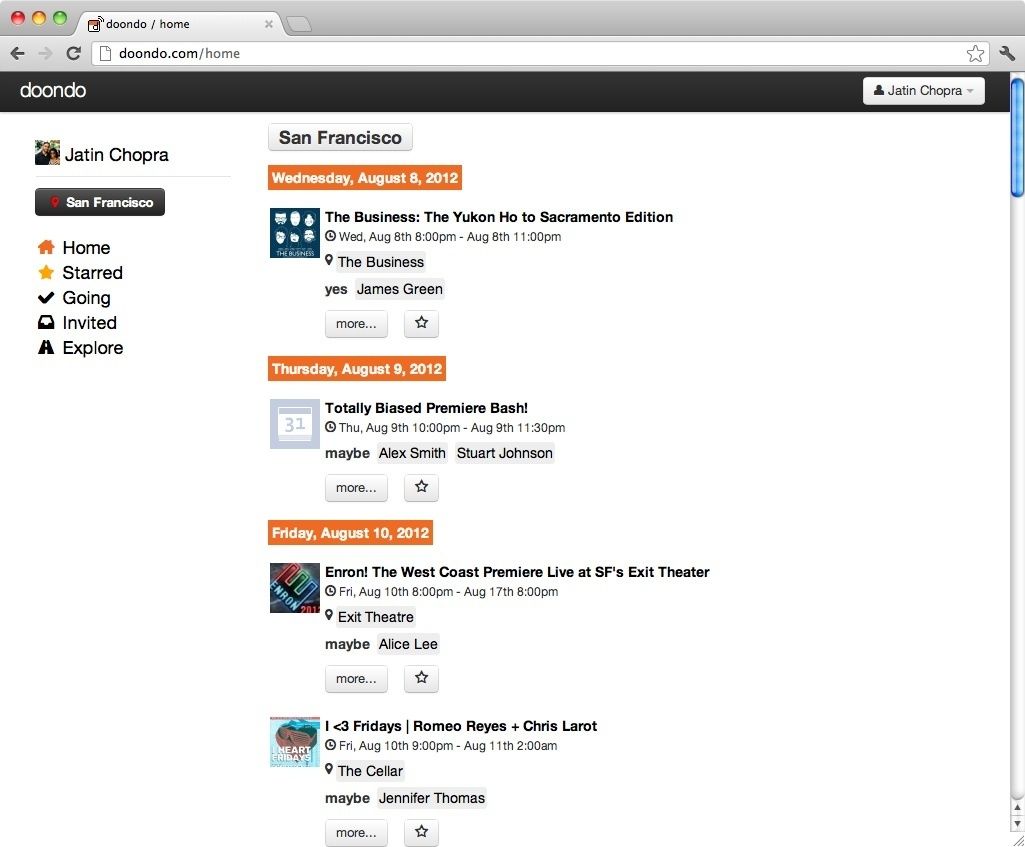Screen dimensions: 1025x847
Task: Click the Alice Lee attendee tag
Action: coord(408,644)
